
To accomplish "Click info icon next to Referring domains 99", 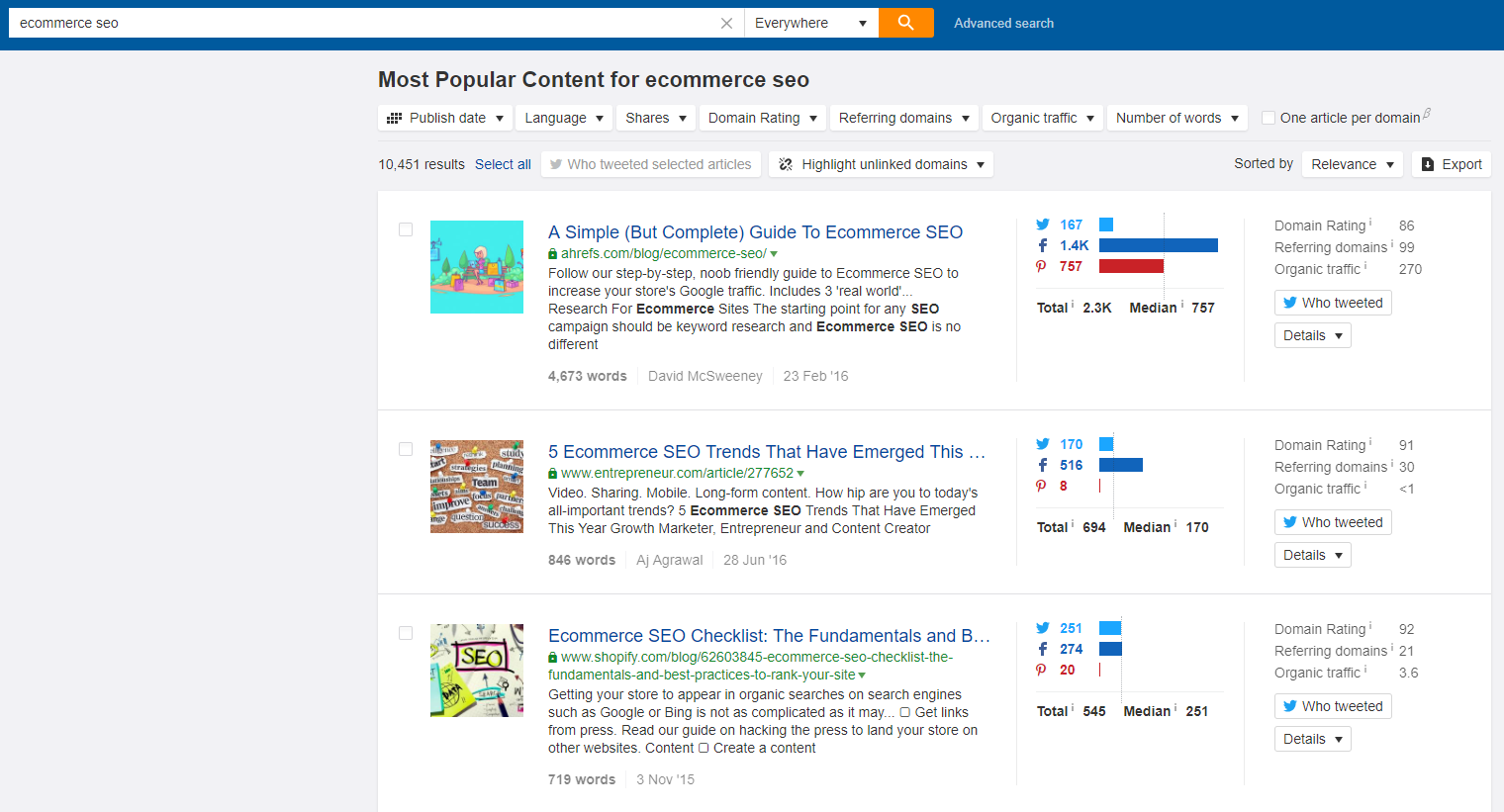I will (1392, 244).
